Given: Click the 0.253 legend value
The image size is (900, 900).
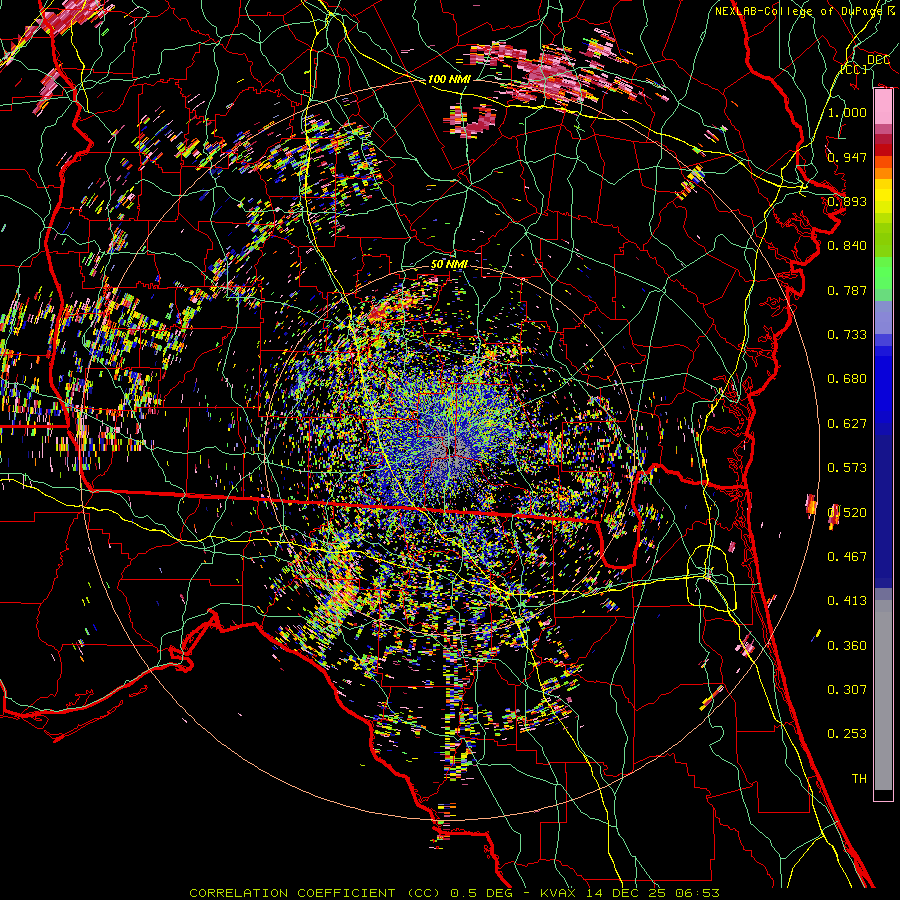Looking at the screenshot, I should [847, 734].
